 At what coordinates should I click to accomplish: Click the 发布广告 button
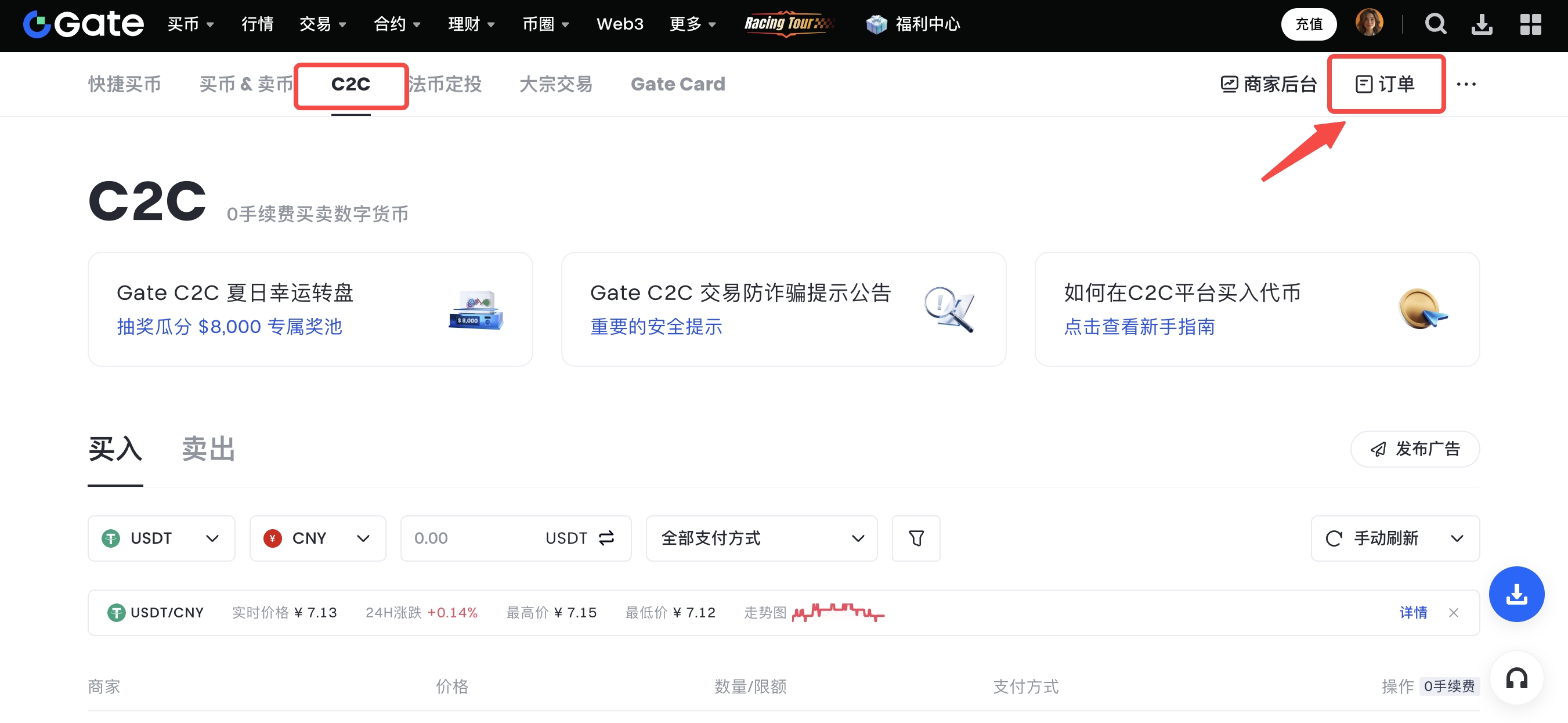[1415, 449]
